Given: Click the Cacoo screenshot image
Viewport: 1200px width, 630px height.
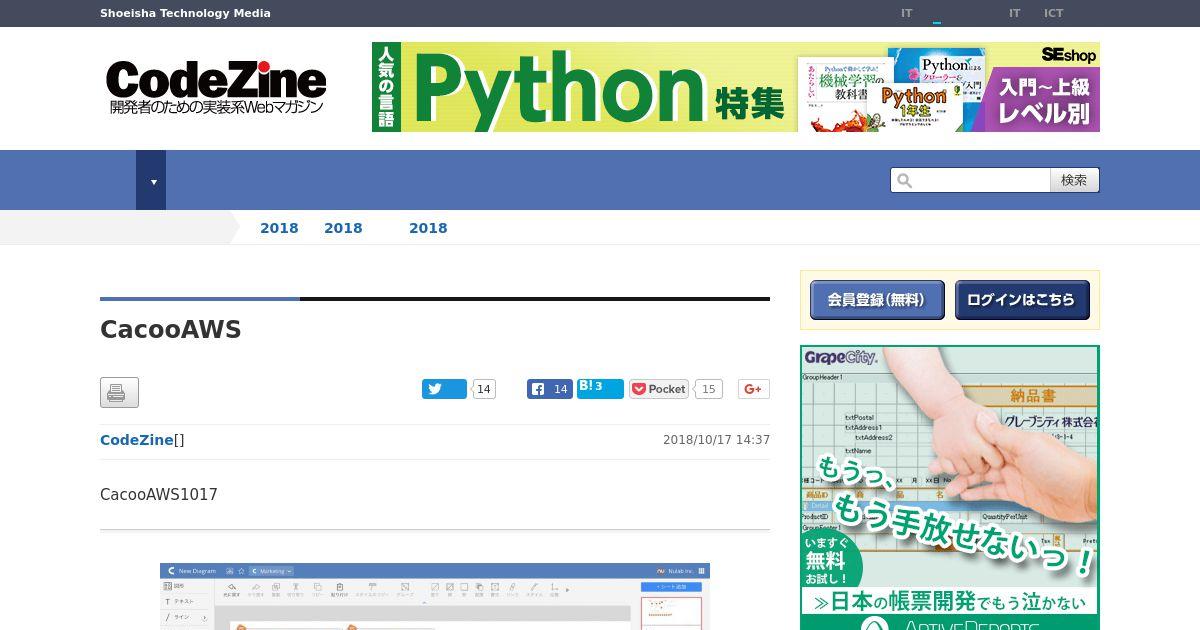Looking at the screenshot, I should (x=435, y=596).
